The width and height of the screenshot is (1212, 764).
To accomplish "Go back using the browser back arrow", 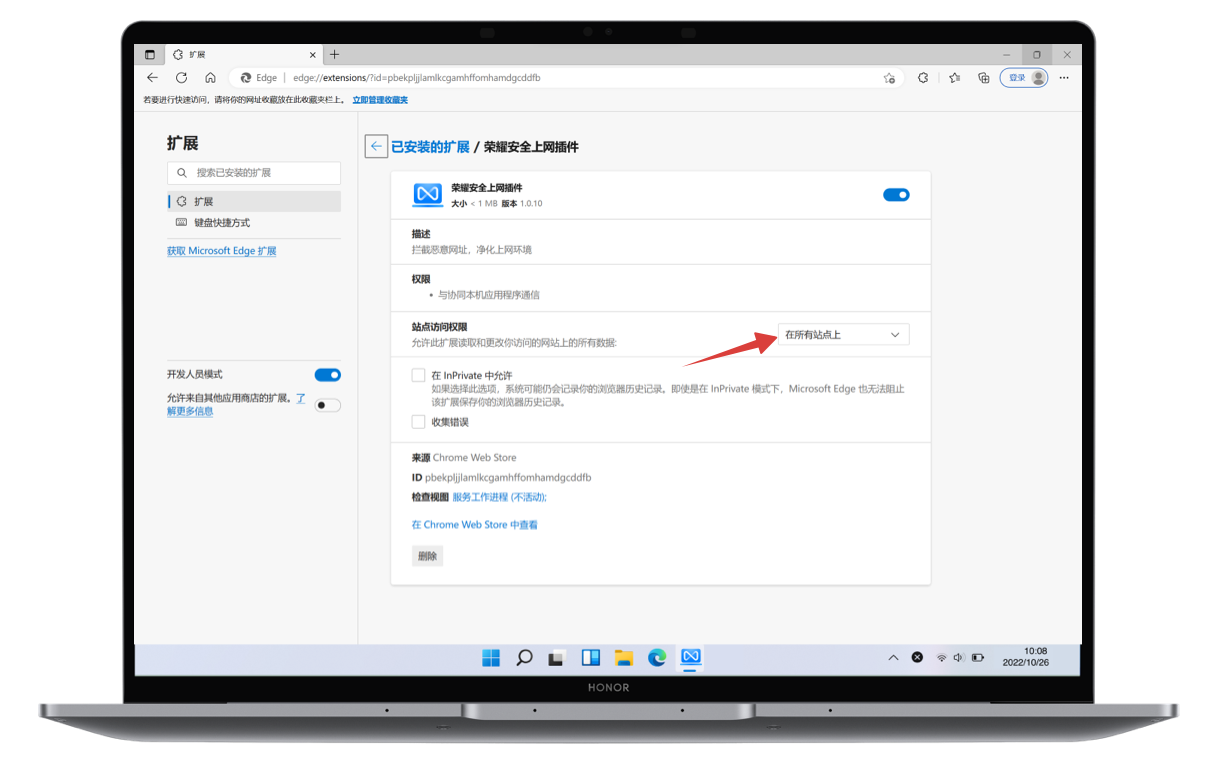I will click(152, 78).
